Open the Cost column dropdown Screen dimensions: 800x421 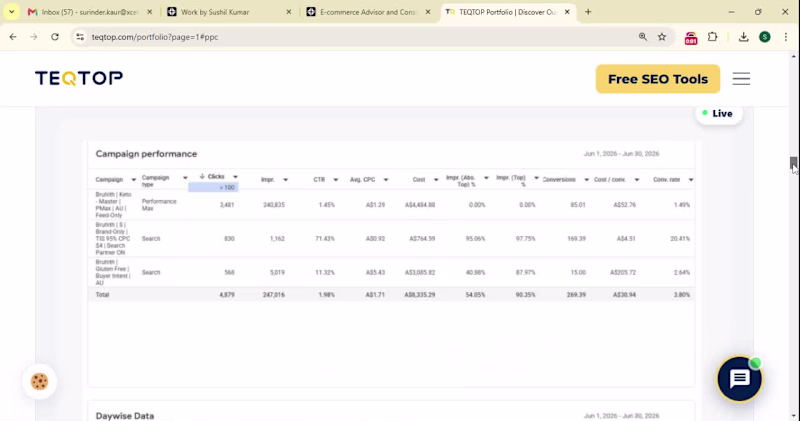point(436,180)
